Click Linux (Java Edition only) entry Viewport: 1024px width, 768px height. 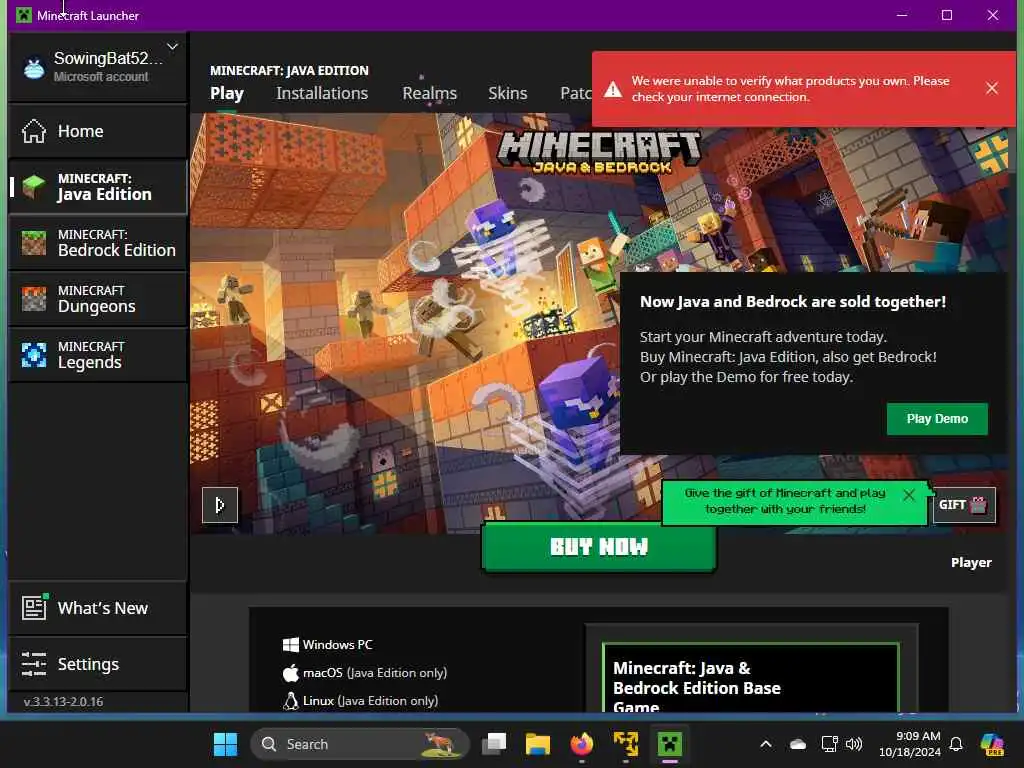pos(360,701)
